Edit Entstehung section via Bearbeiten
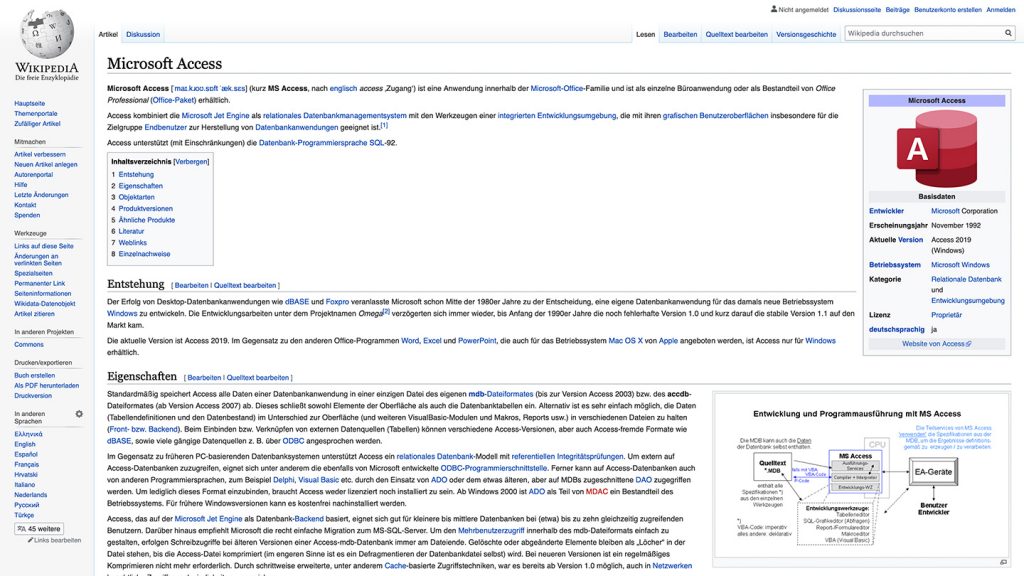This screenshot has height=576, width=1024. [x=191, y=285]
